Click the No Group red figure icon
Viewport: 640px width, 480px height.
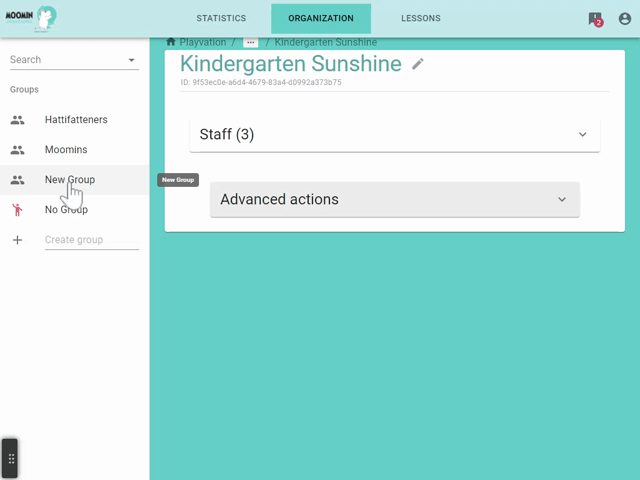coord(17,210)
